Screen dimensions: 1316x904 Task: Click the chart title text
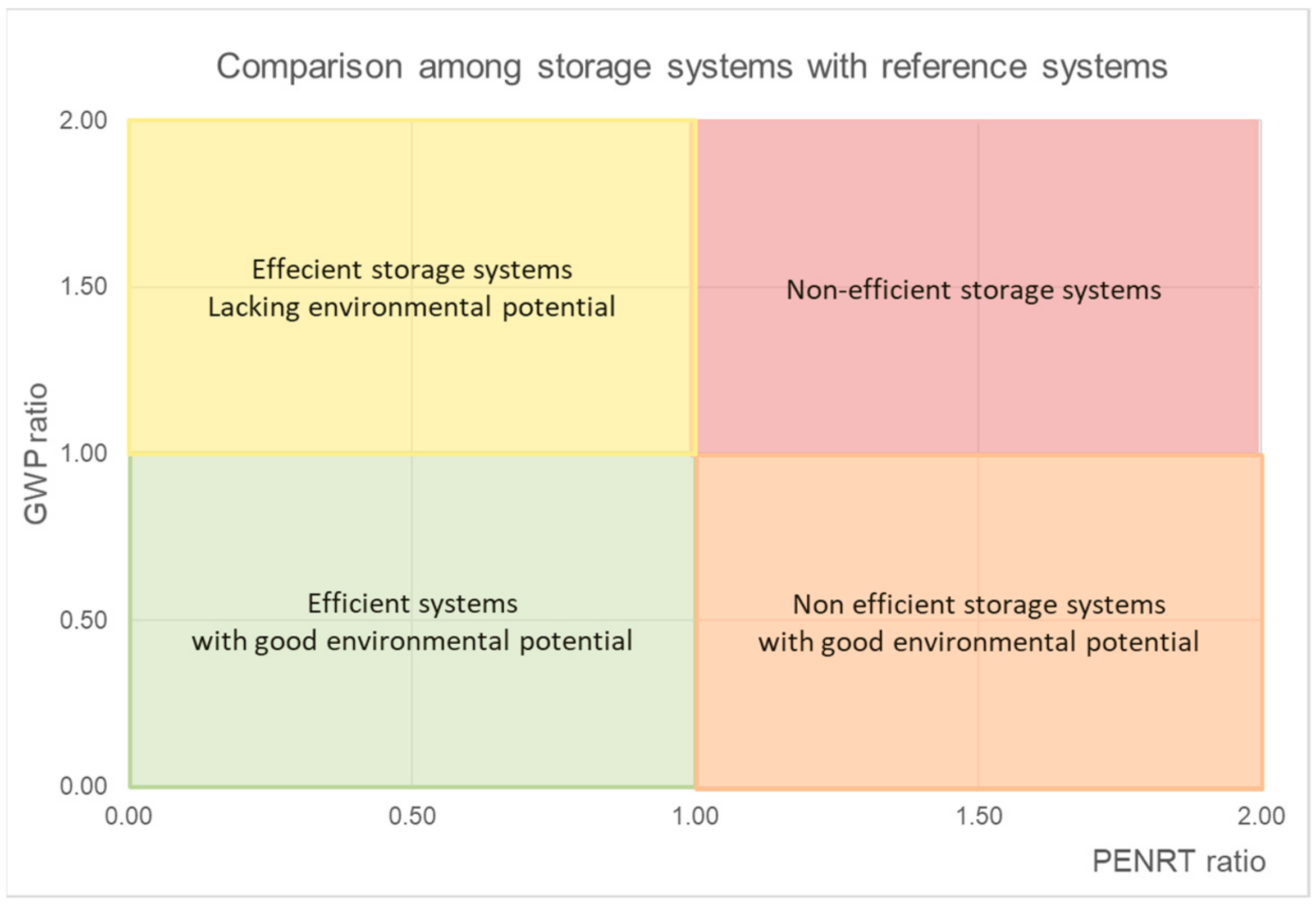pos(692,67)
